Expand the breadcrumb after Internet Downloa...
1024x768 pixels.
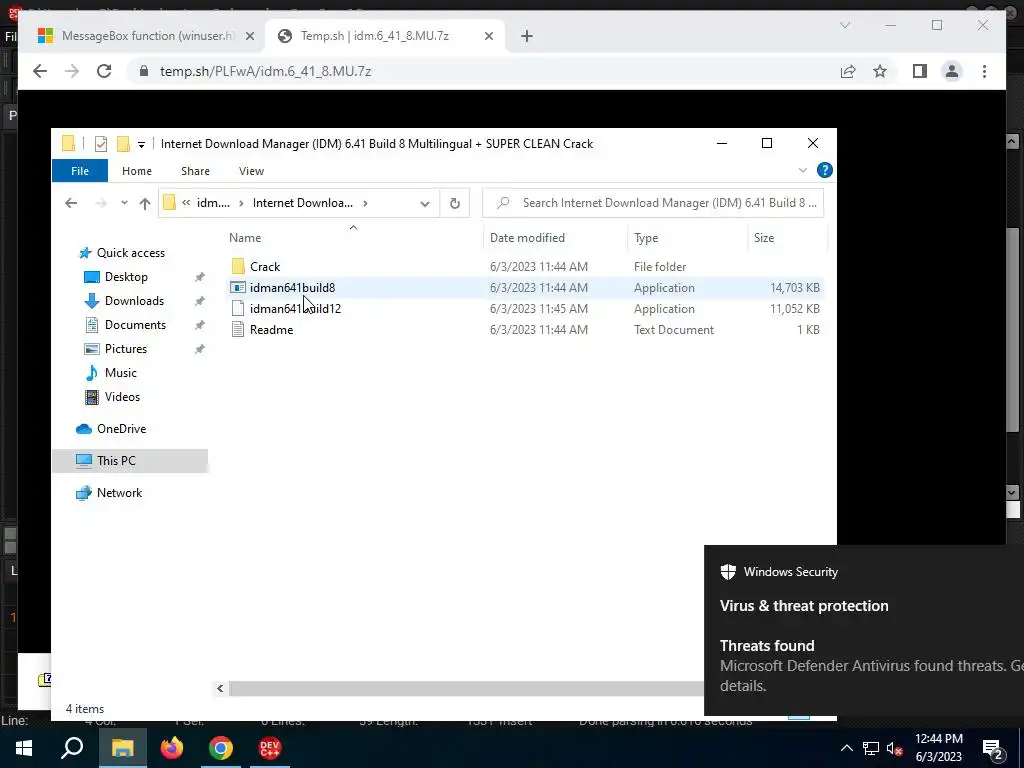(x=365, y=203)
